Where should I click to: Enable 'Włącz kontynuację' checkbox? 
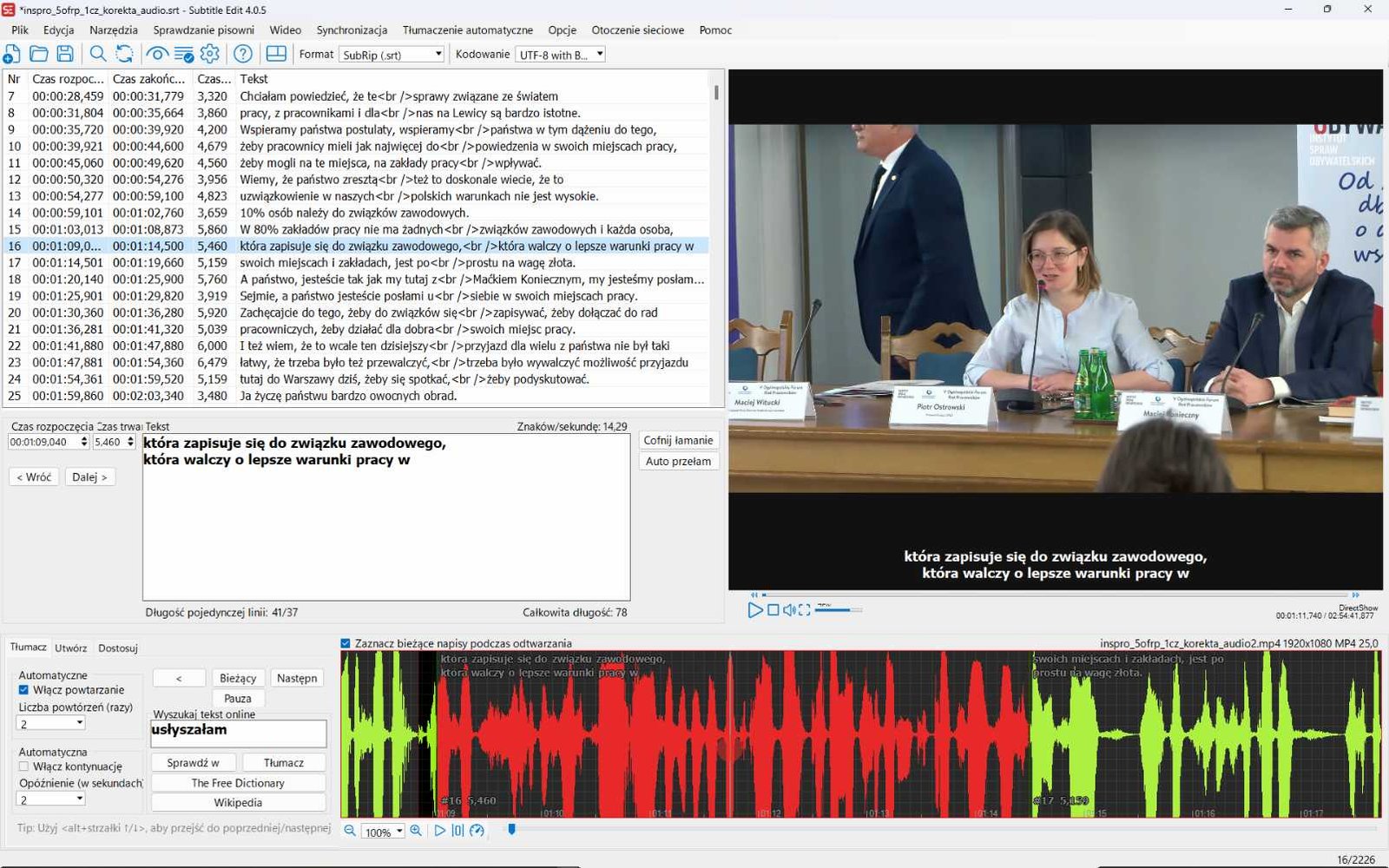pos(23,766)
